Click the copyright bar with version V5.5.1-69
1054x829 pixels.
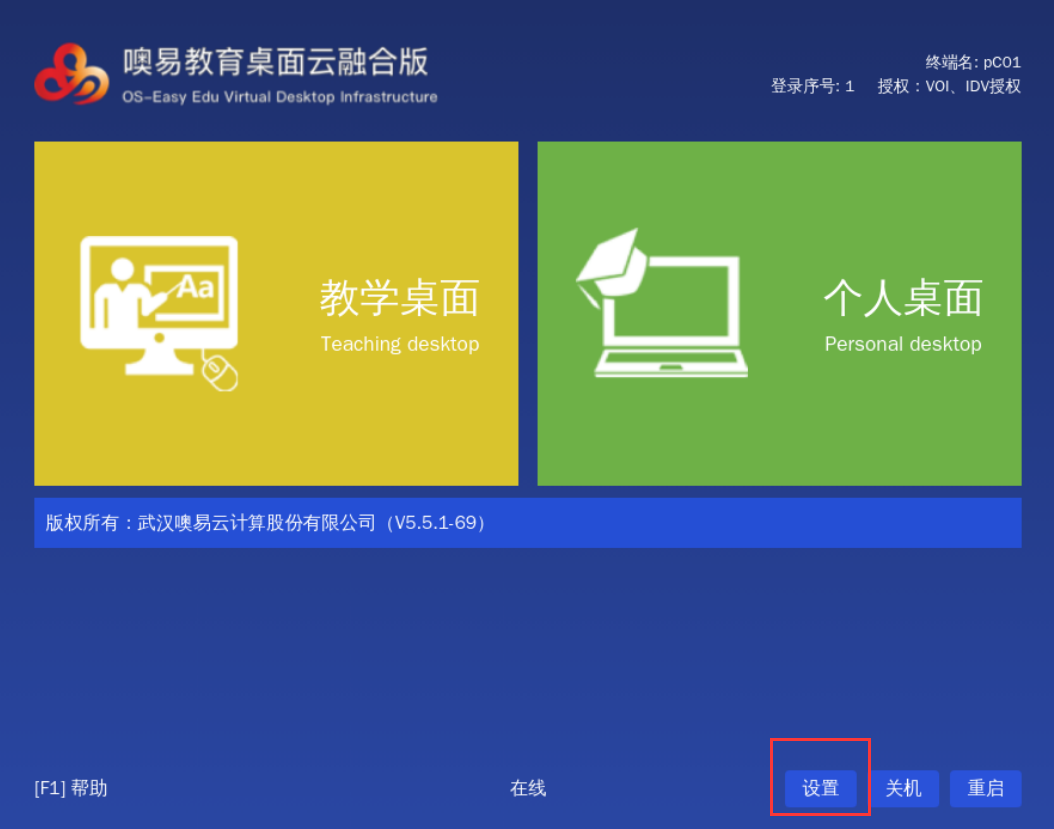pos(528,523)
